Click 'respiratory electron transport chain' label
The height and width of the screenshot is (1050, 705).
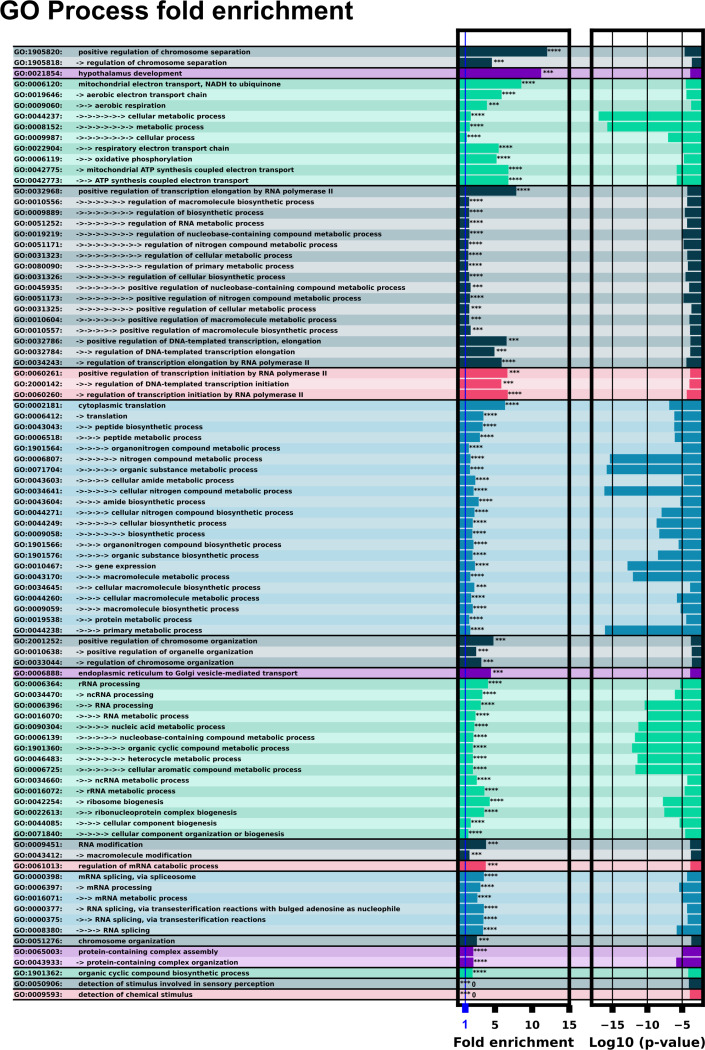161,148
